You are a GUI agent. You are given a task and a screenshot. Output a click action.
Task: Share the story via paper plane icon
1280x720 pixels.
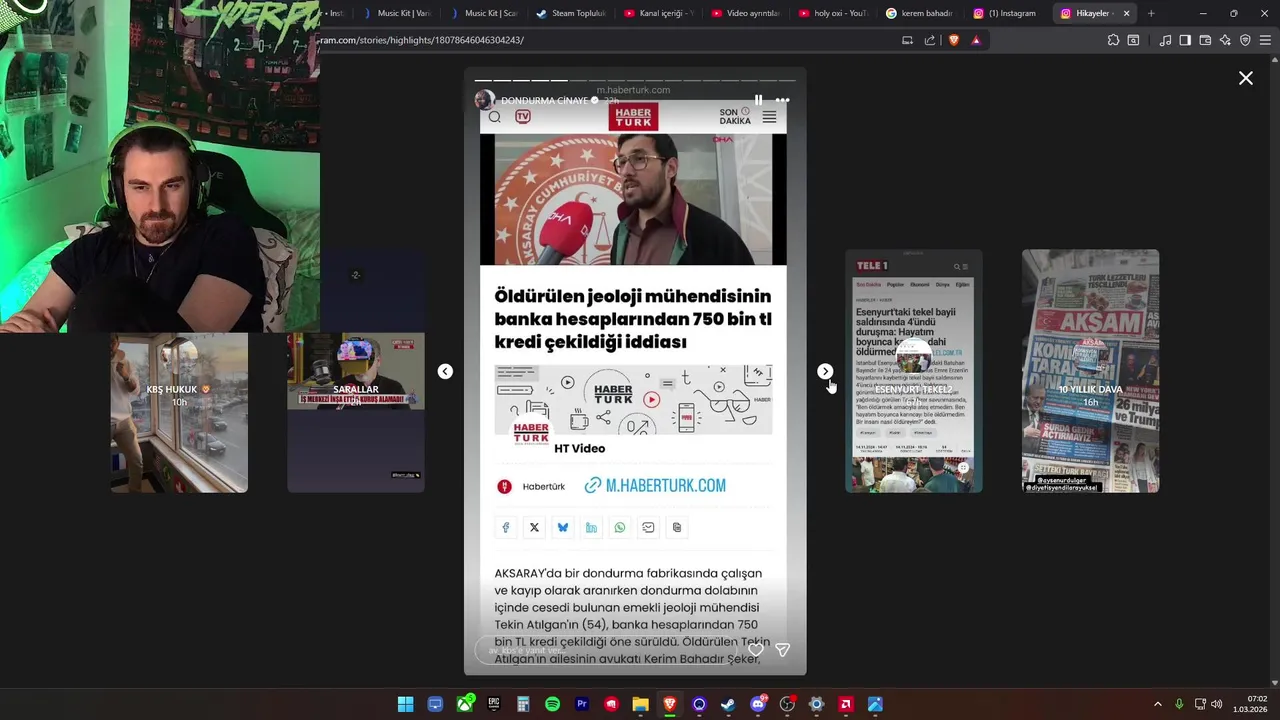coord(783,650)
